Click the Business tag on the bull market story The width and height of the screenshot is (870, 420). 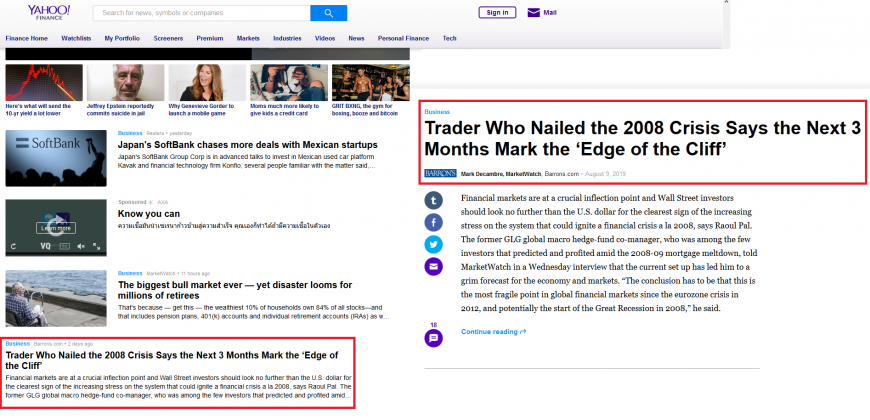(130, 274)
